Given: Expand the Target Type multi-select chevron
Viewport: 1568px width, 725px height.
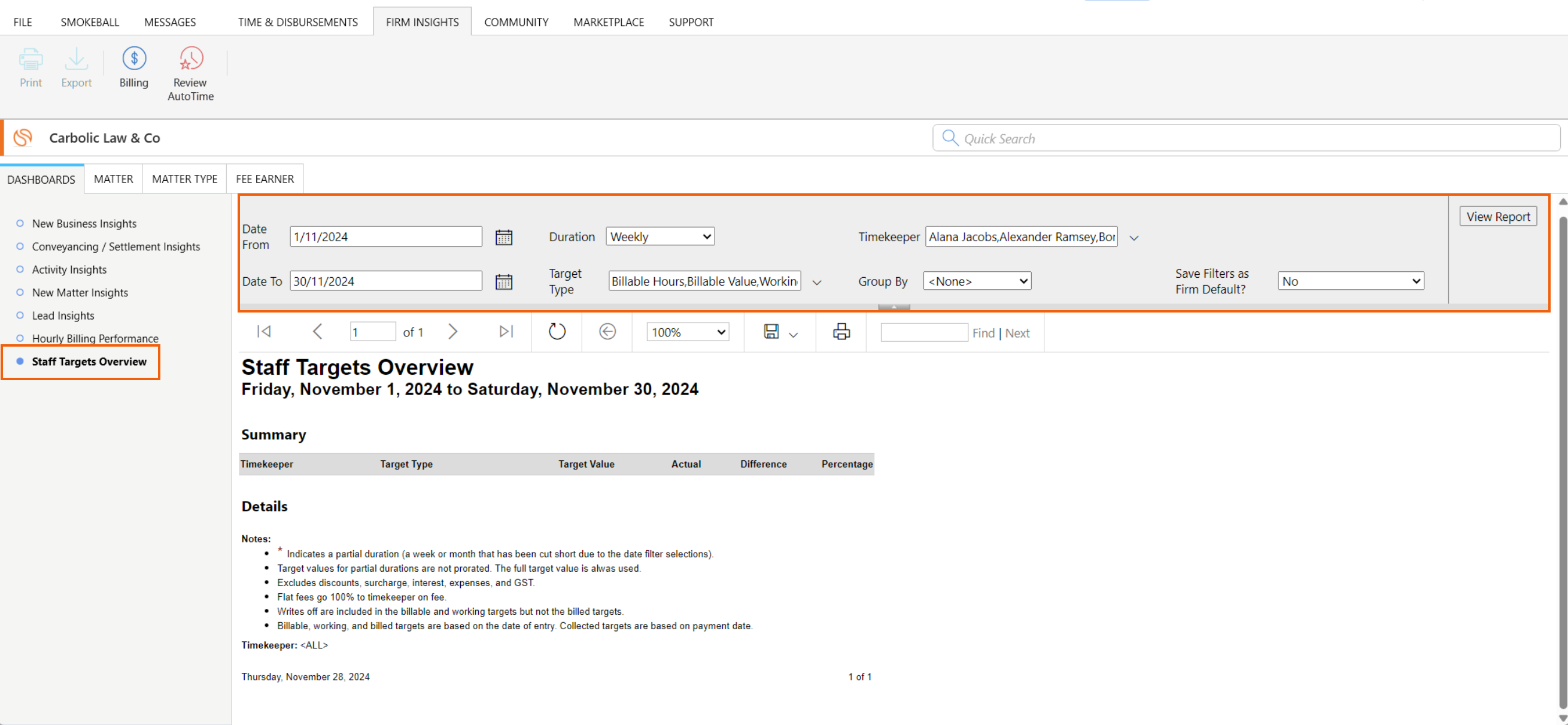Looking at the screenshot, I should point(817,283).
